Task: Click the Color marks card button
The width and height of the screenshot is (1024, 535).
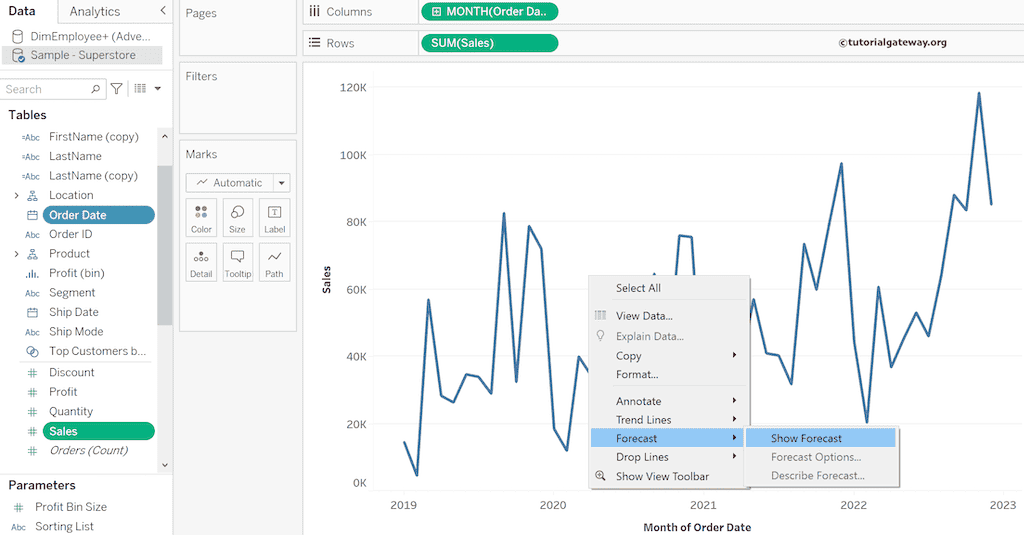Action: [201, 218]
